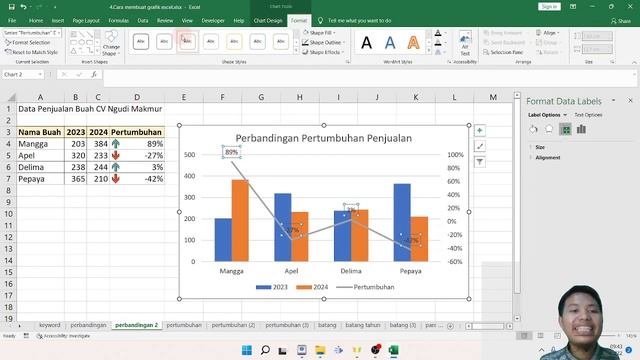Apply the black WordArt style A
This screenshot has height=360, width=640.
(x=367, y=42)
